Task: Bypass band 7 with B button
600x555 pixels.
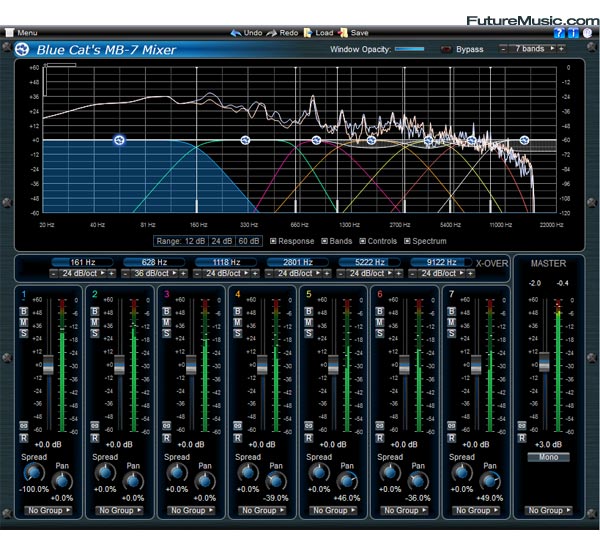Action: coord(452,311)
